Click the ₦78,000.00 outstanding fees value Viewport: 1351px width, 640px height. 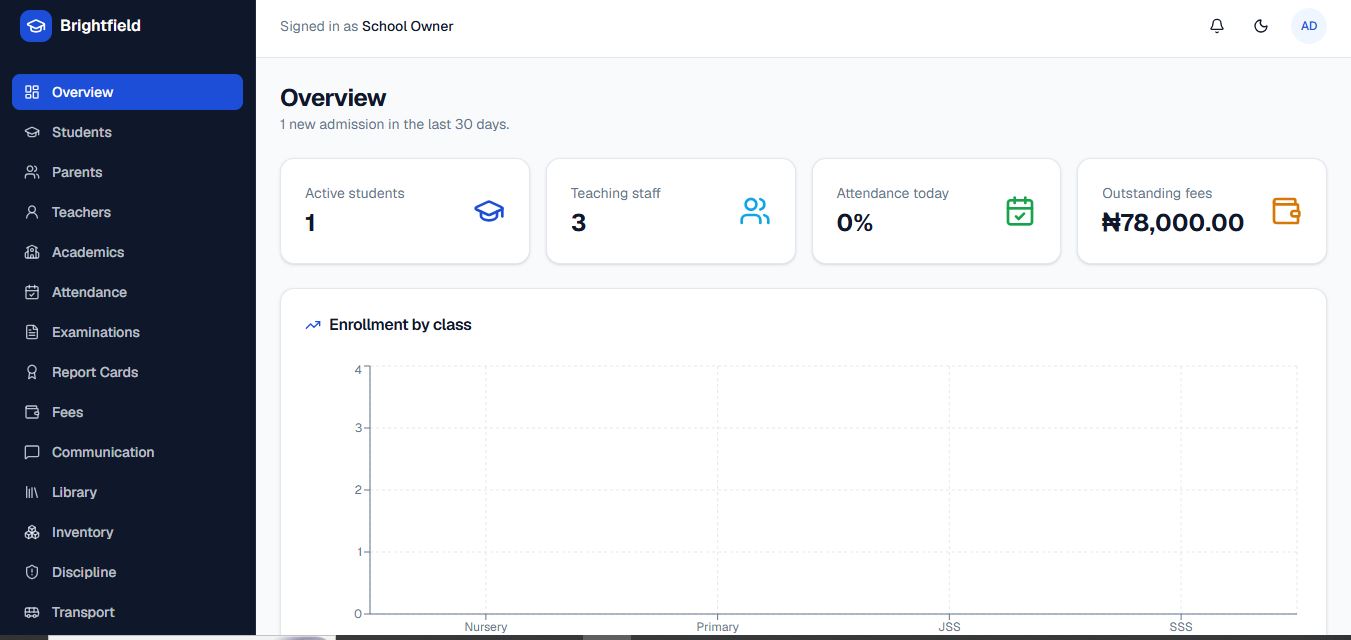click(x=1173, y=223)
